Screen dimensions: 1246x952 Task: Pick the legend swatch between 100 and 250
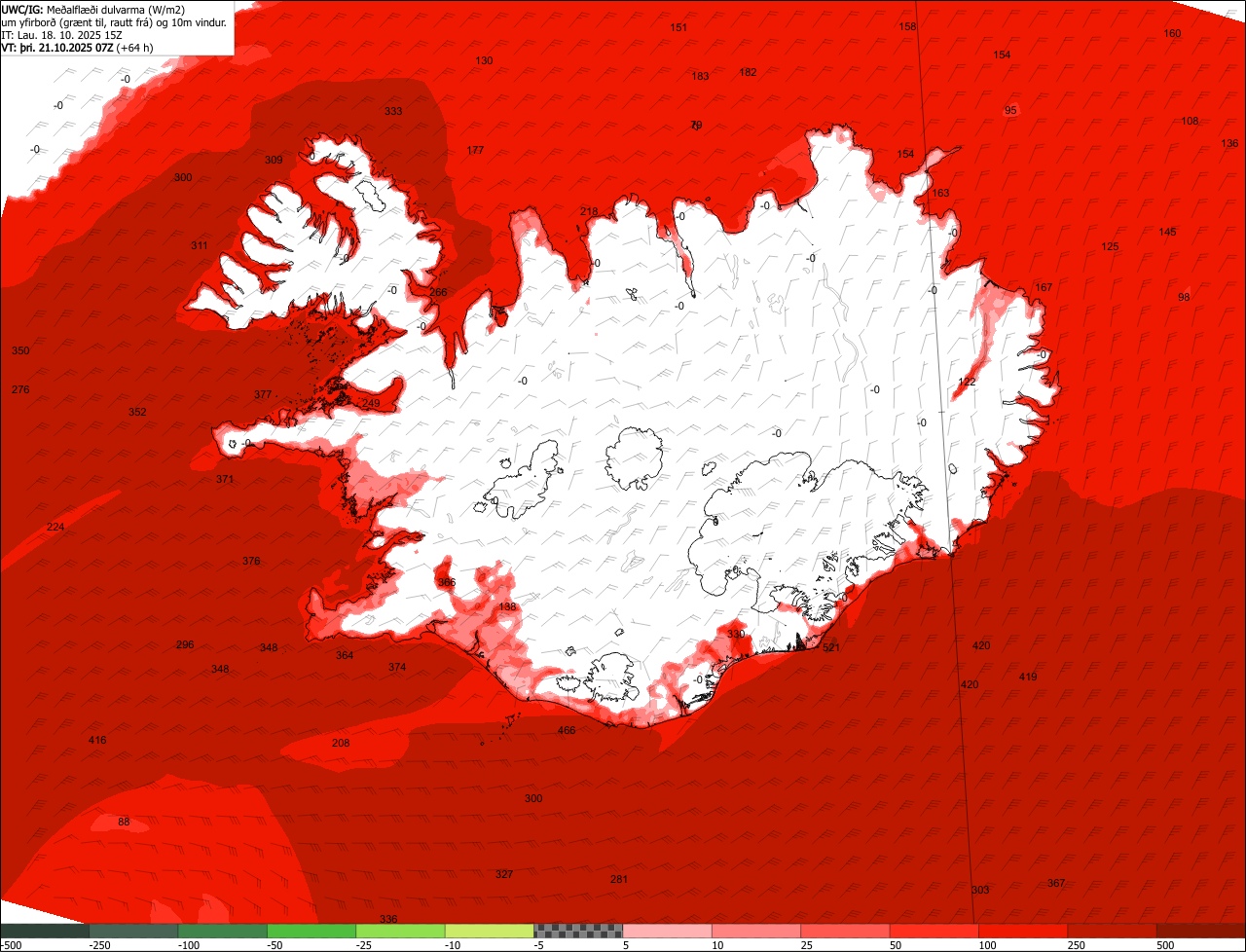[1024, 931]
